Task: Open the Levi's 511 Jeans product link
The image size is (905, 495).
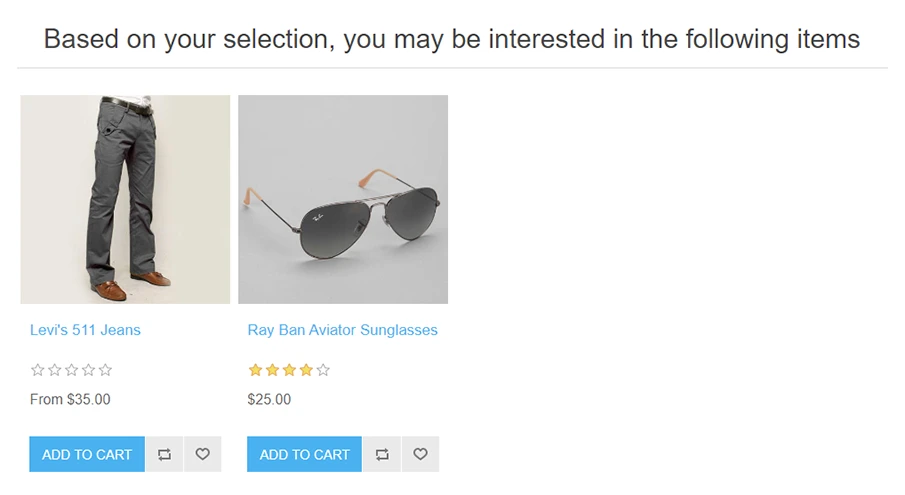Action: [85, 330]
